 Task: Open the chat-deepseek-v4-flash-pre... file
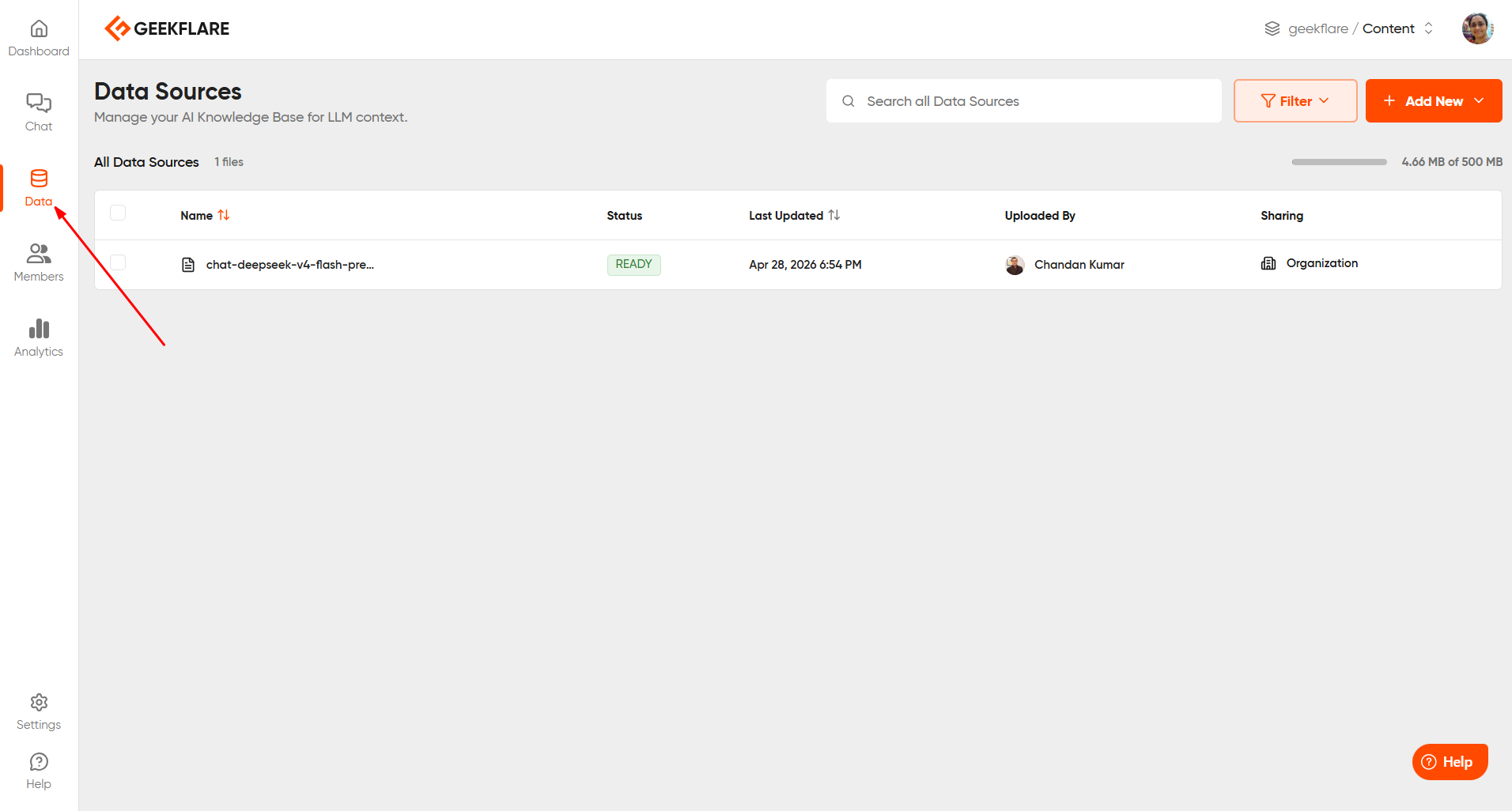click(290, 265)
